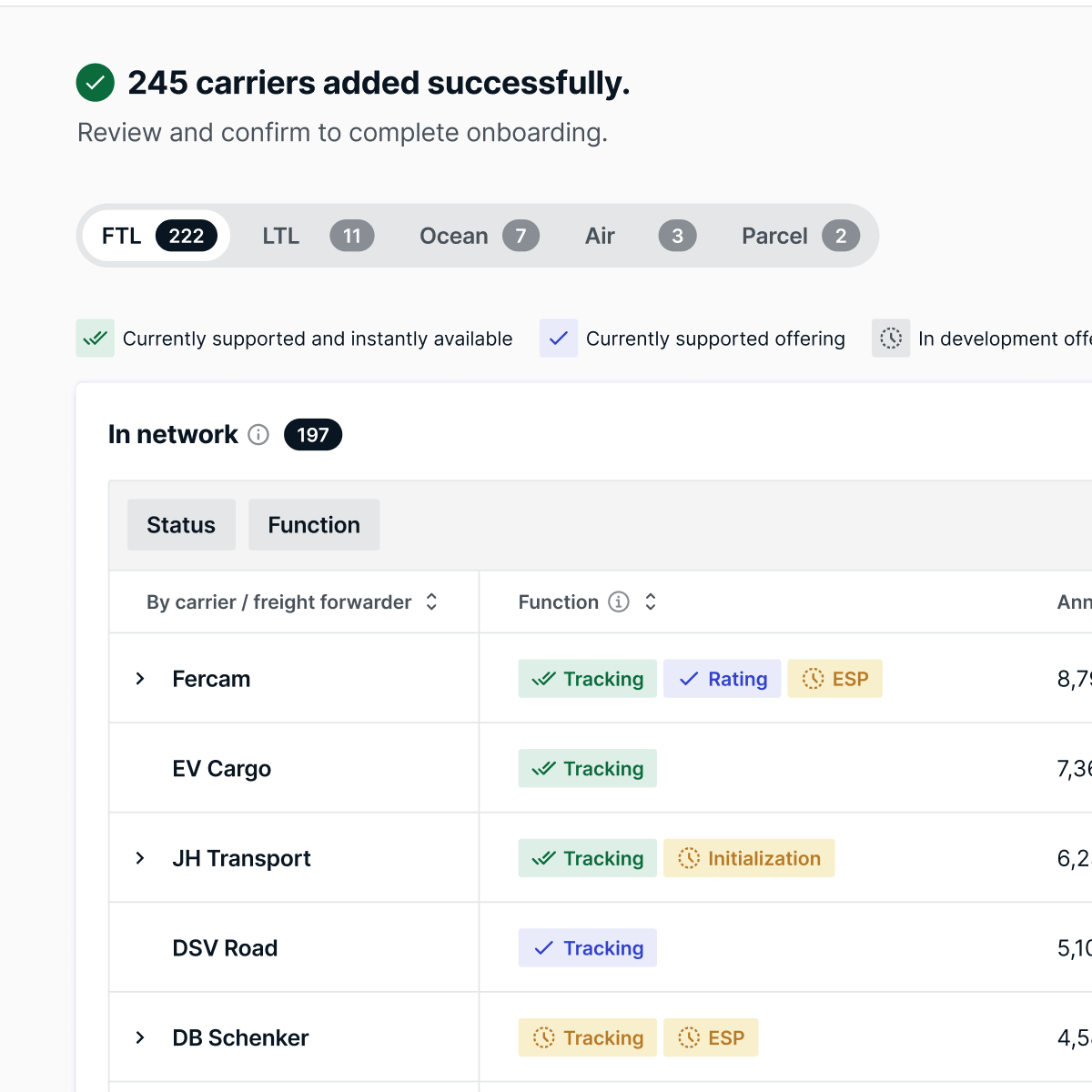Screen dimensions: 1092x1092
Task: Click the Status filter button
Action: point(181,525)
